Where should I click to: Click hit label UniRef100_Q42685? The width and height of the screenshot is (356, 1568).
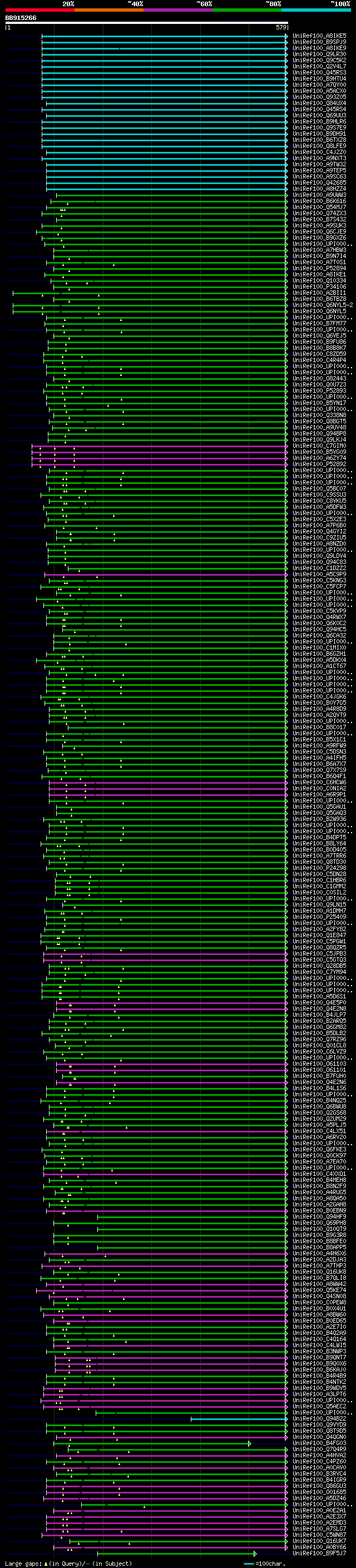[319, 182]
